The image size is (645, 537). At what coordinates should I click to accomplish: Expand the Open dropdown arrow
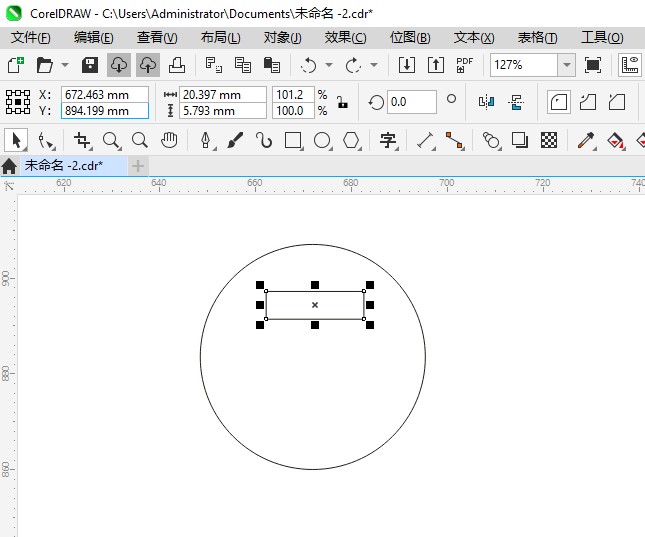coord(65,65)
